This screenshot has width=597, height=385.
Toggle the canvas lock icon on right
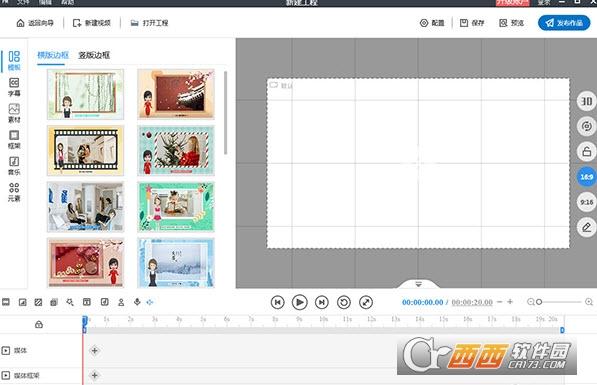[x=586, y=152]
